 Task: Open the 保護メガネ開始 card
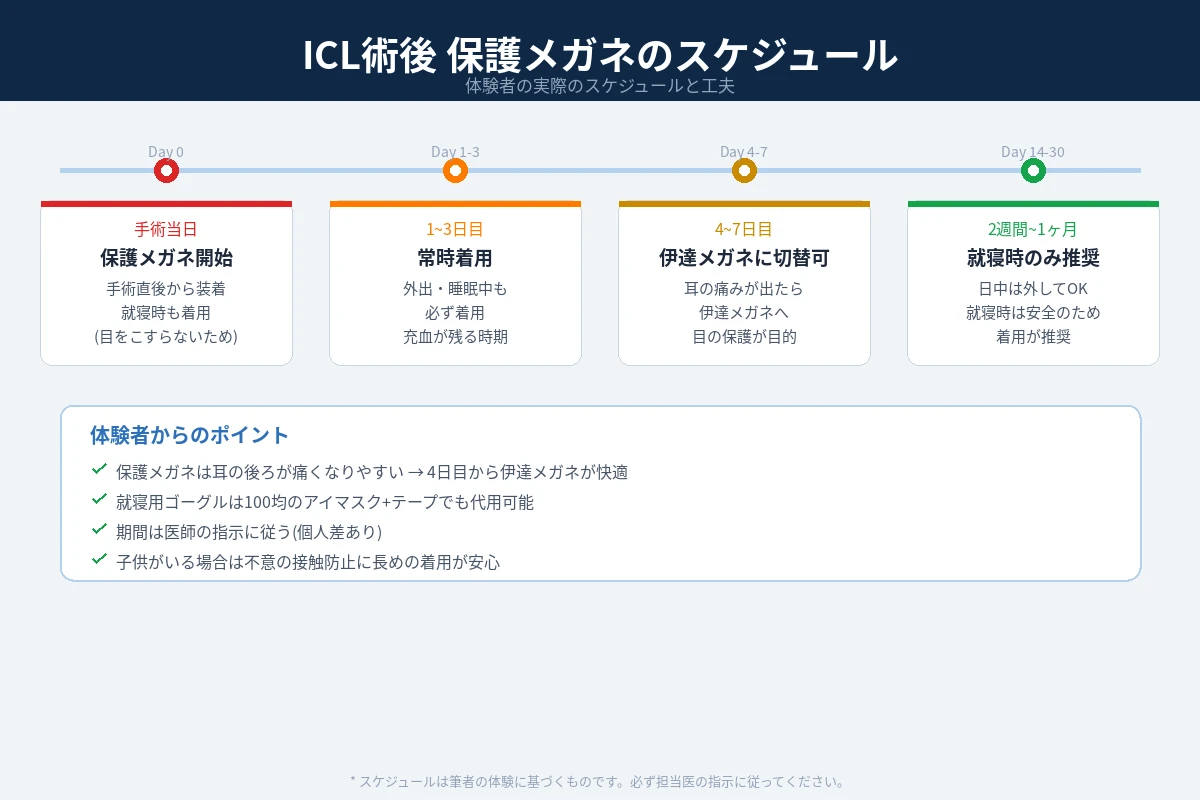[166, 258]
